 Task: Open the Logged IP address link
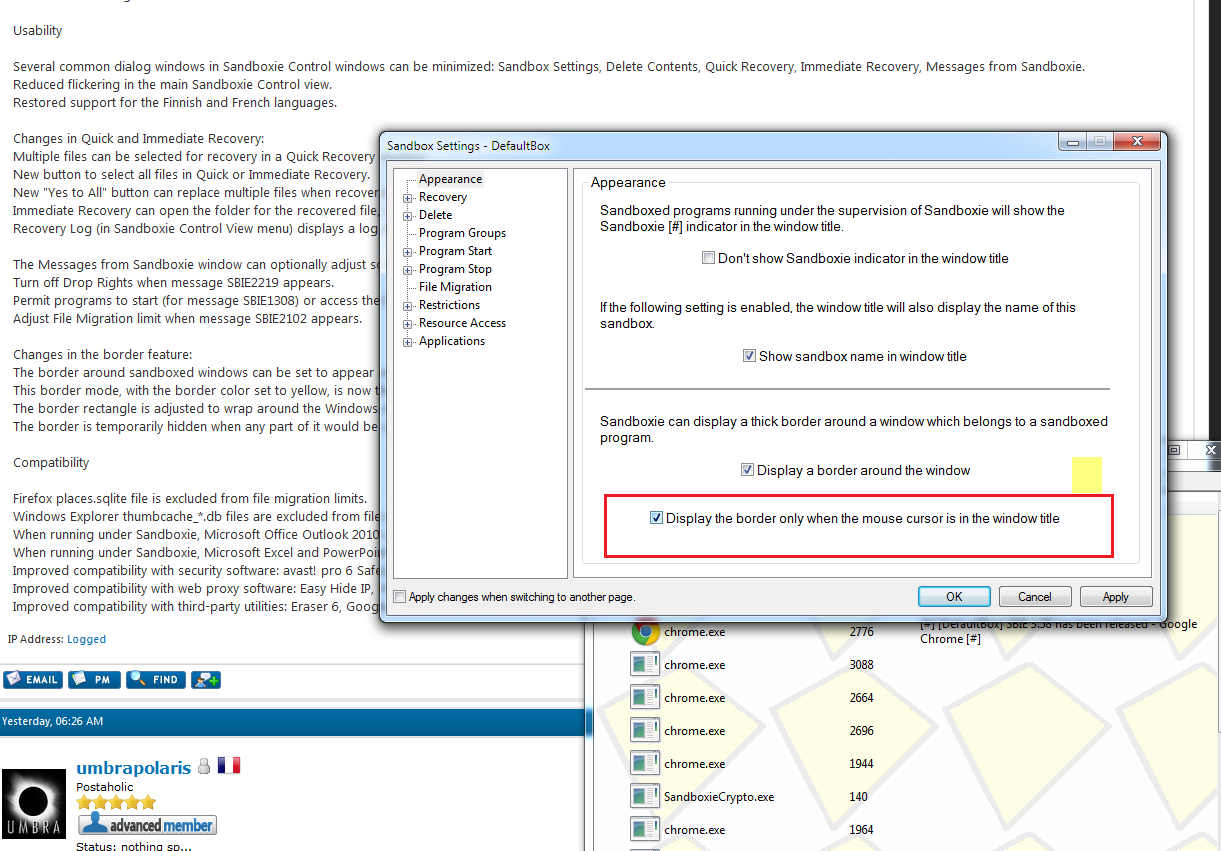click(x=86, y=639)
